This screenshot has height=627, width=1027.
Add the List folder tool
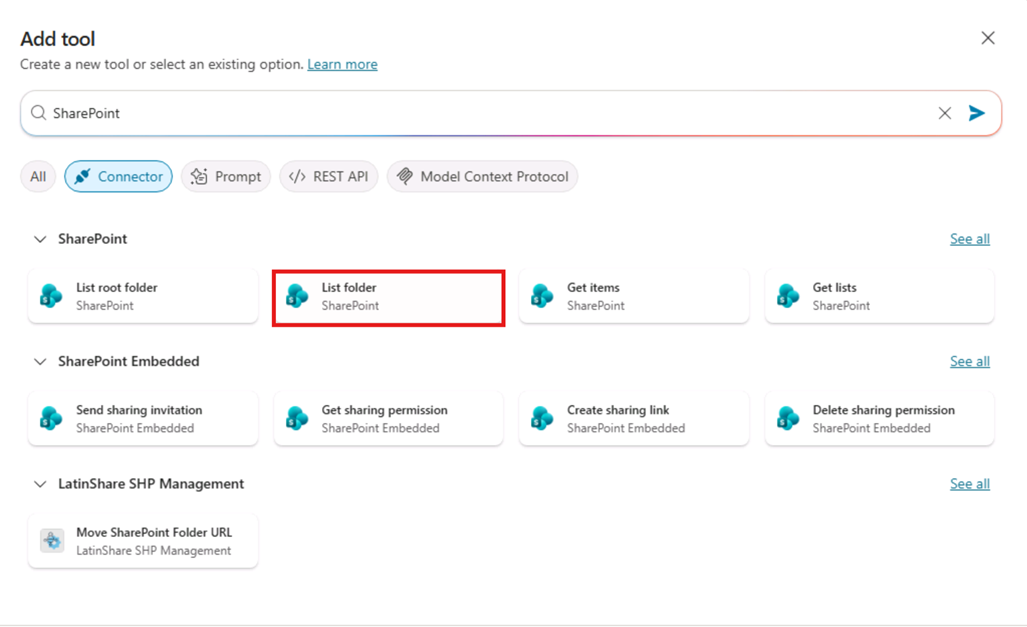coord(388,296)
